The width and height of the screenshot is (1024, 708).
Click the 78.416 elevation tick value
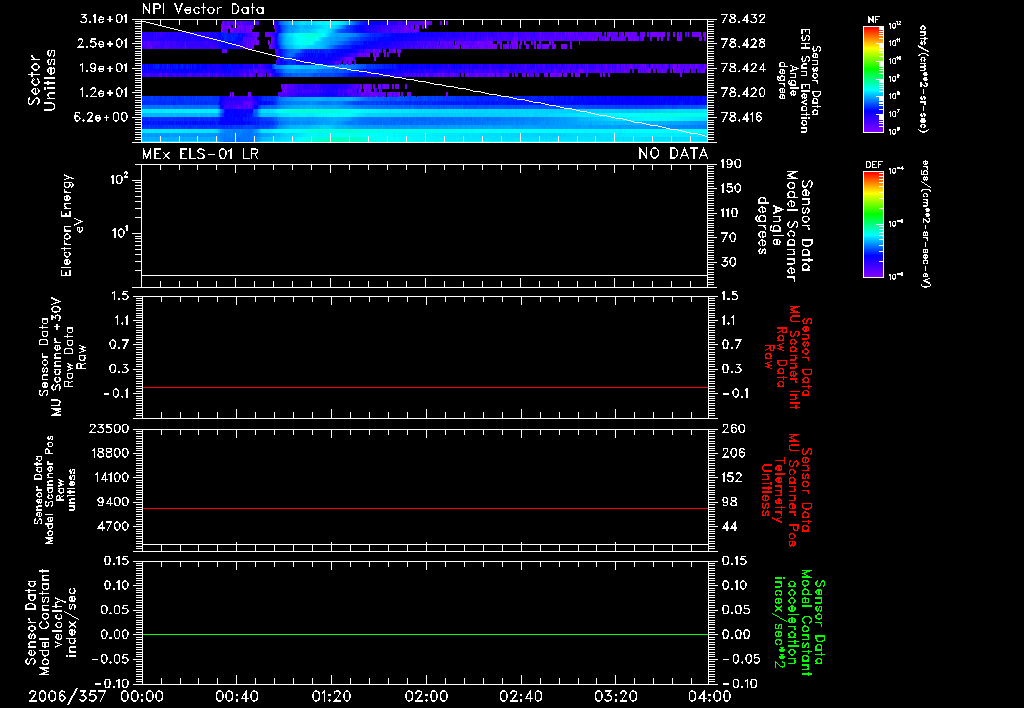(743, 118)
